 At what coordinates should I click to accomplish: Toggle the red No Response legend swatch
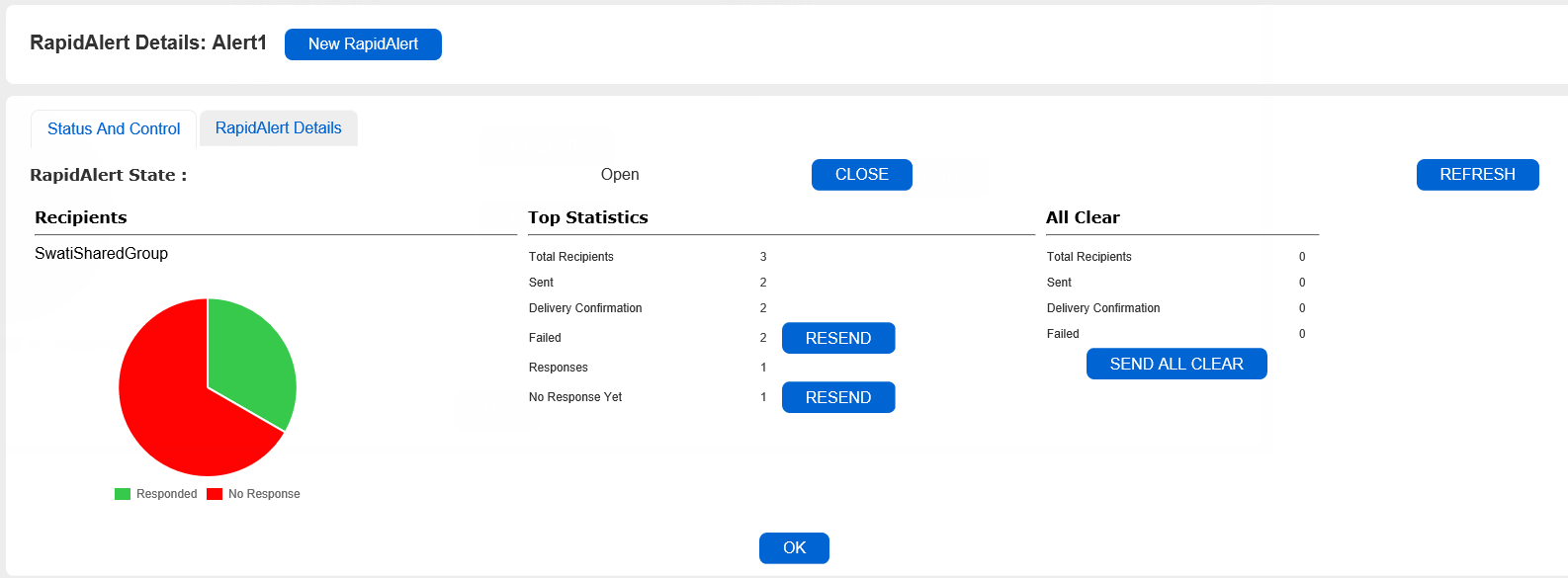coord(215,494)
